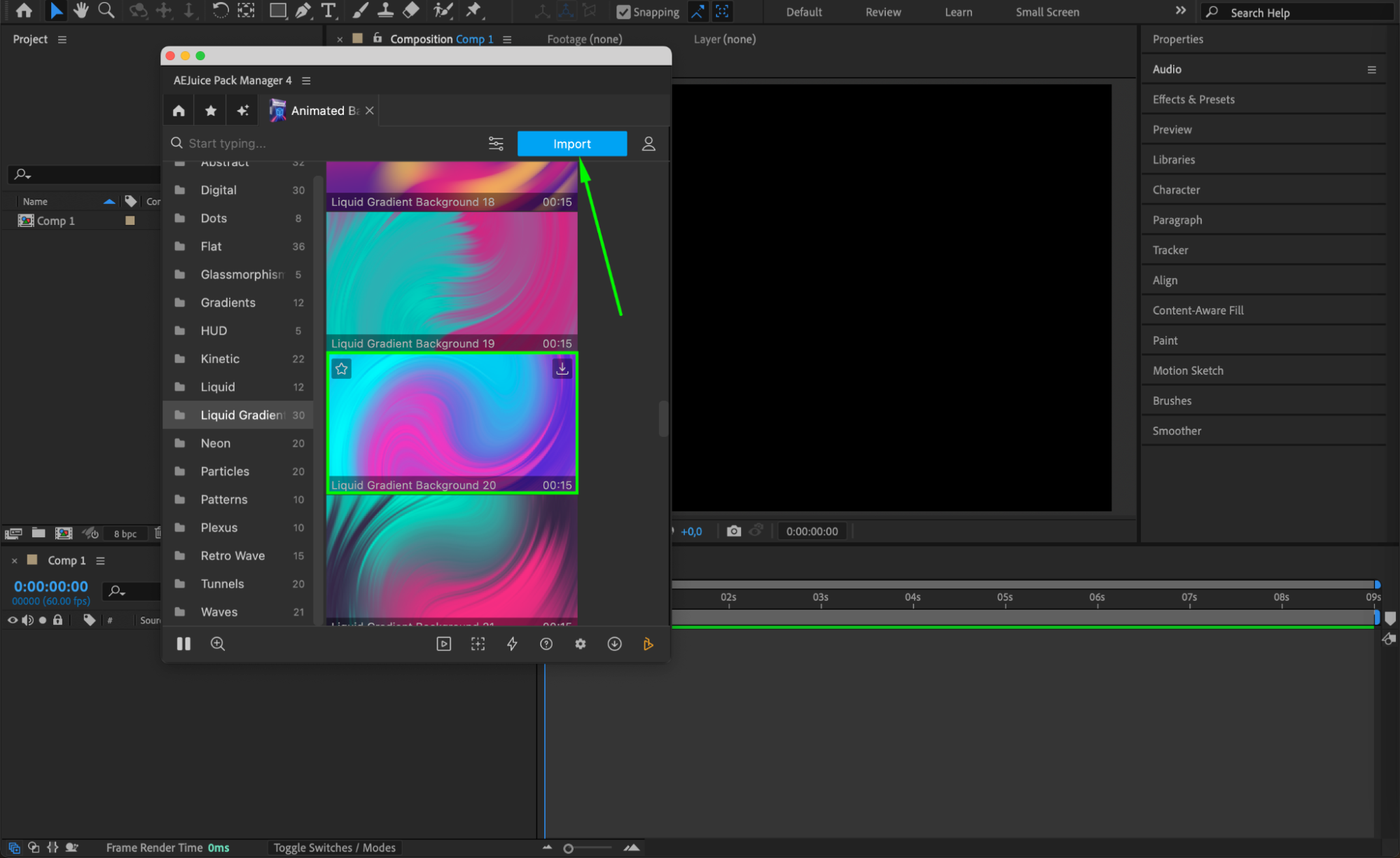The width and height of the screenshot is (1400, 858).
Task: Open AEJuice gear settings icon
Action: click(580, 644)
